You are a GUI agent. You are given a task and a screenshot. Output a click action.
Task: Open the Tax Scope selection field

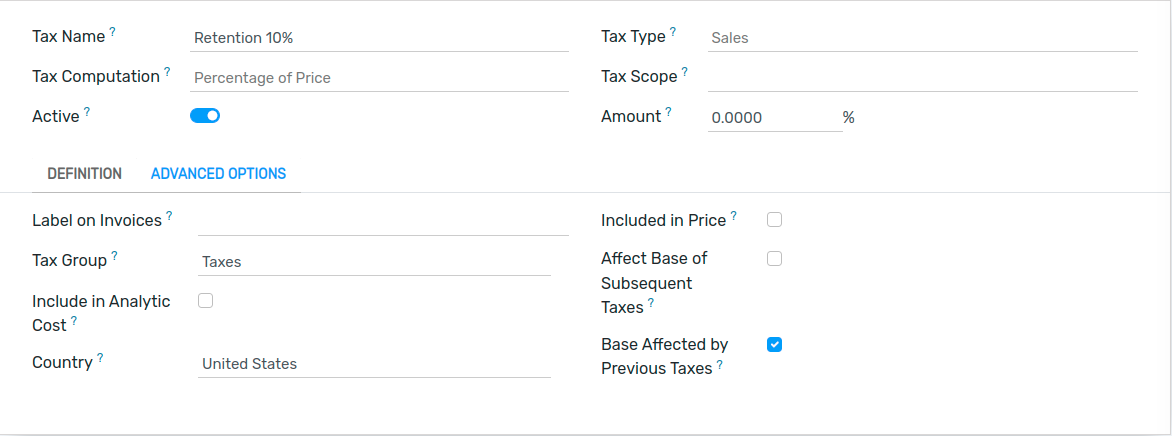pyautogui.click(x=922, y=77)
